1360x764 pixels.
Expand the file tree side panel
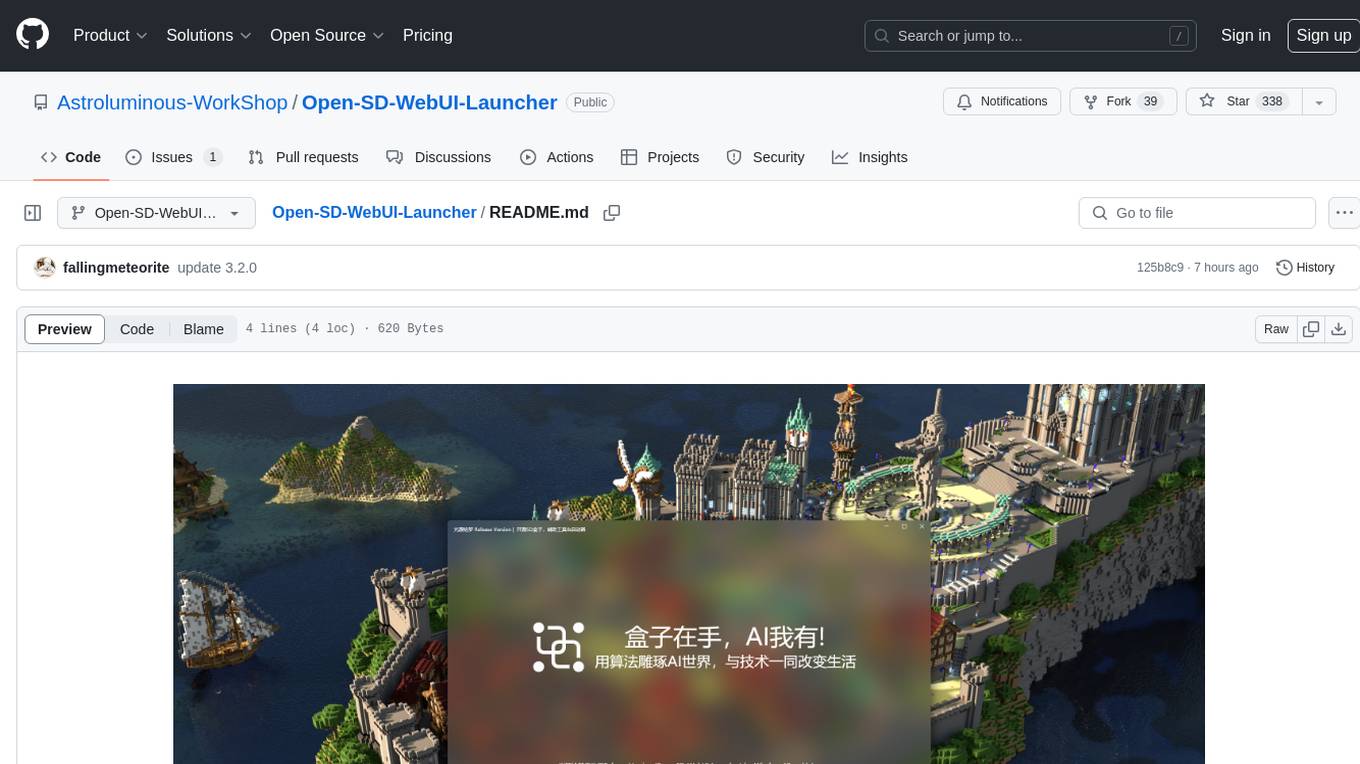click(x=33, y=213)
